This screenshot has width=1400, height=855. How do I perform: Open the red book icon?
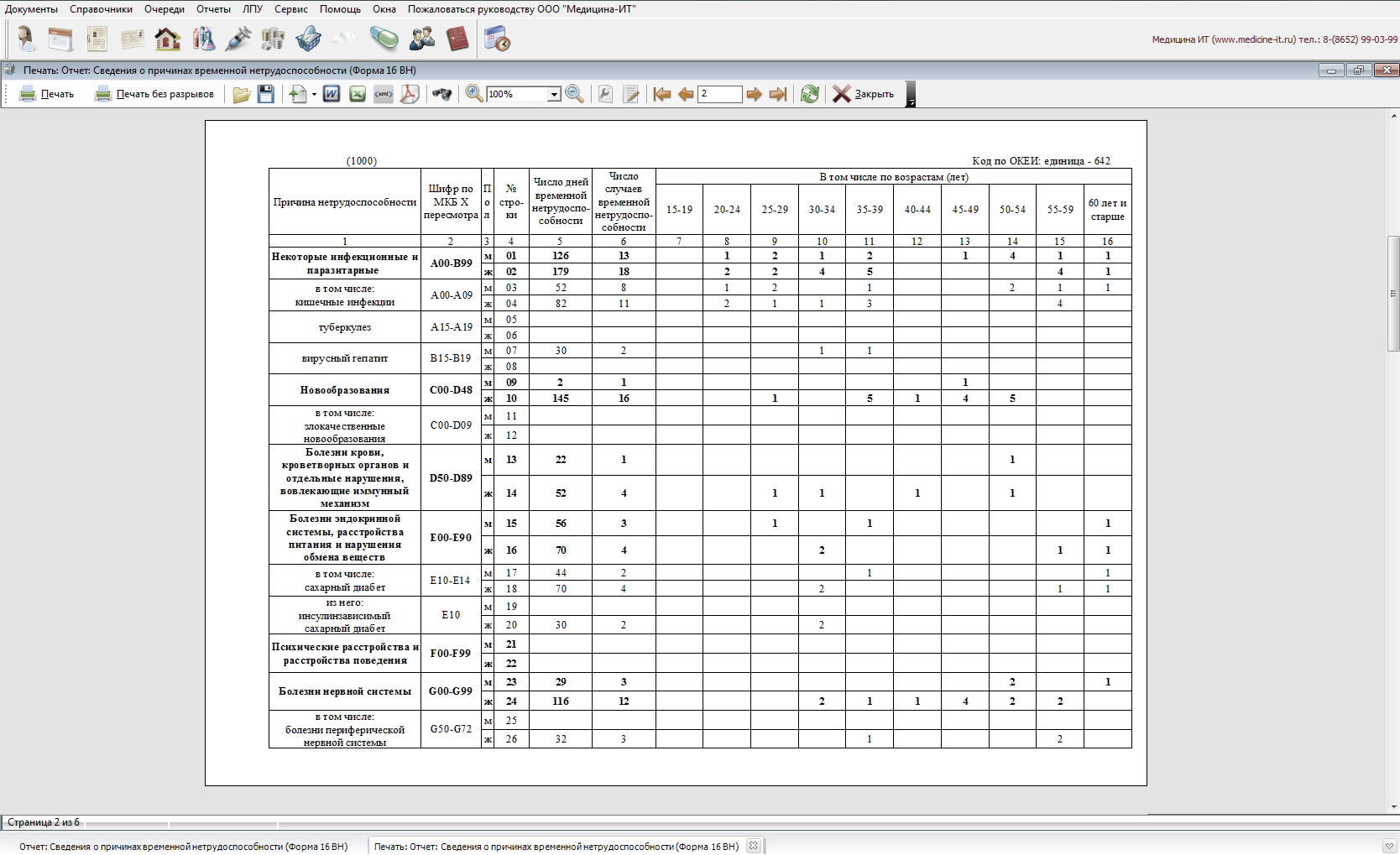point(457,39)
